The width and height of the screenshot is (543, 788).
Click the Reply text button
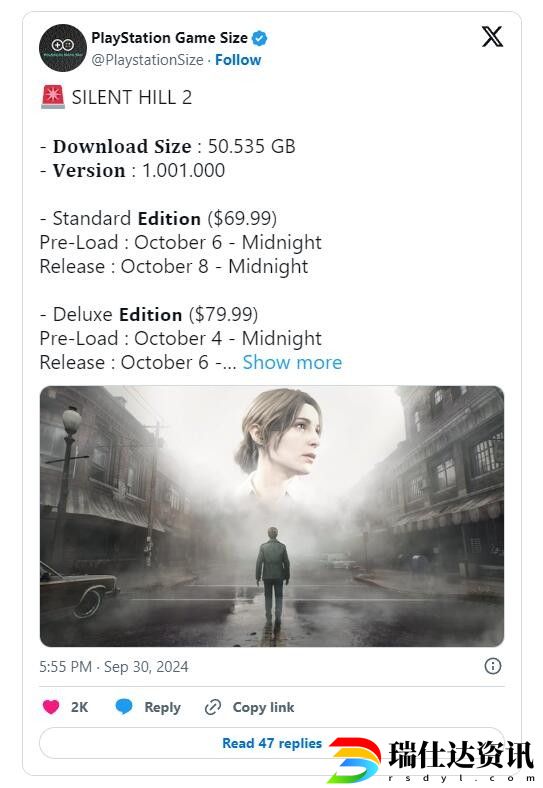(x=162, y=707)
